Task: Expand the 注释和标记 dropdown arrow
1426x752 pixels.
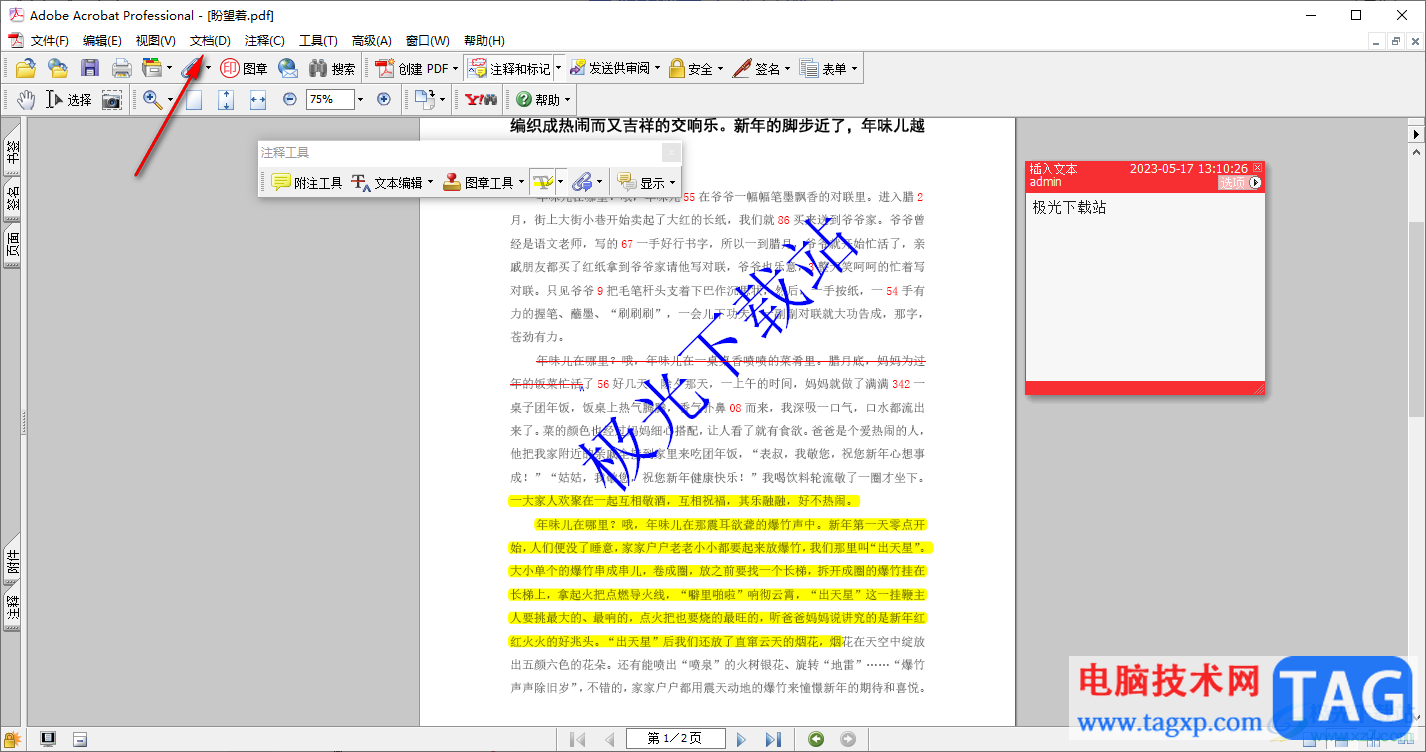Action: [558, 69]
